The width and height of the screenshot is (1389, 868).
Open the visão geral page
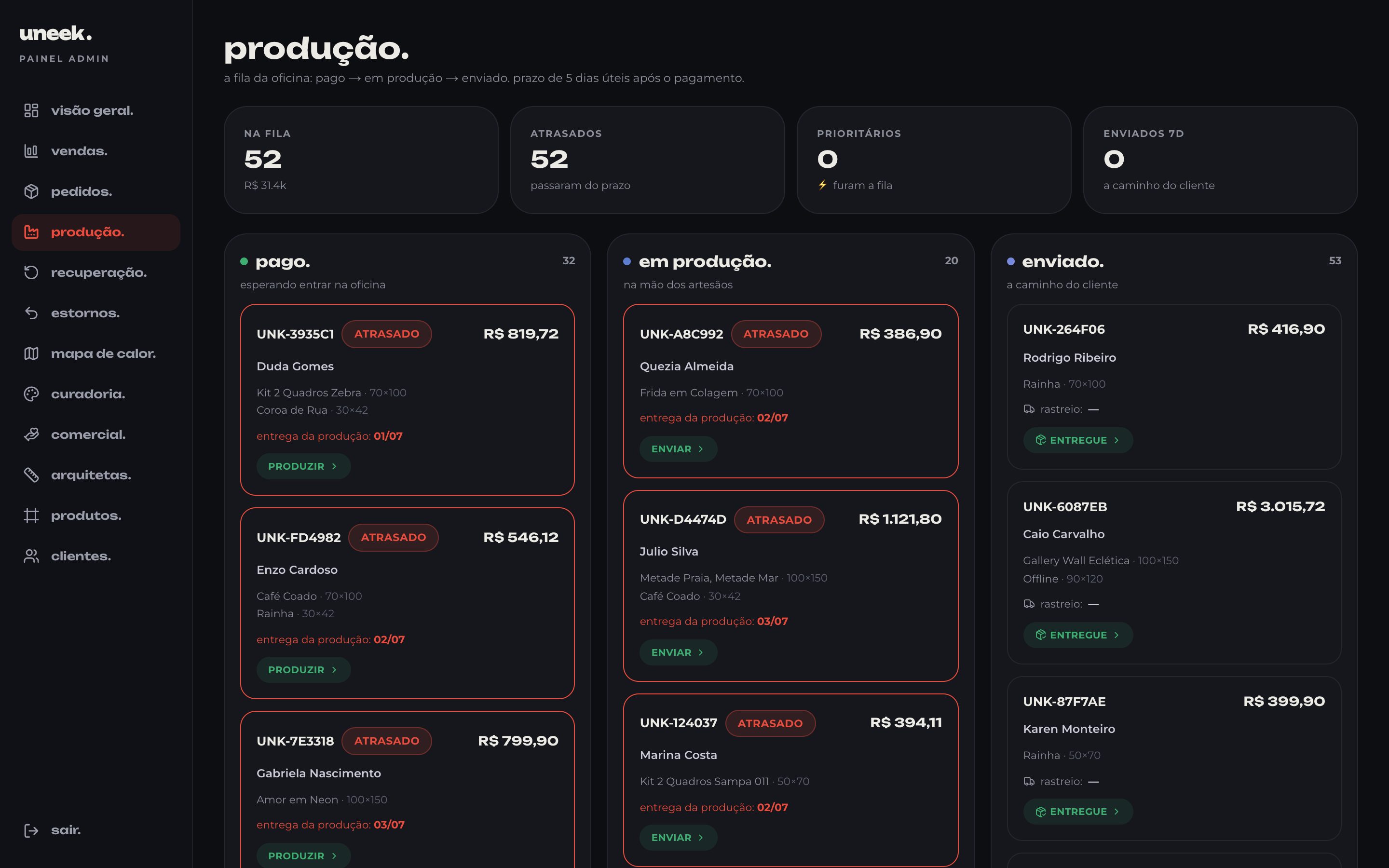96,110
